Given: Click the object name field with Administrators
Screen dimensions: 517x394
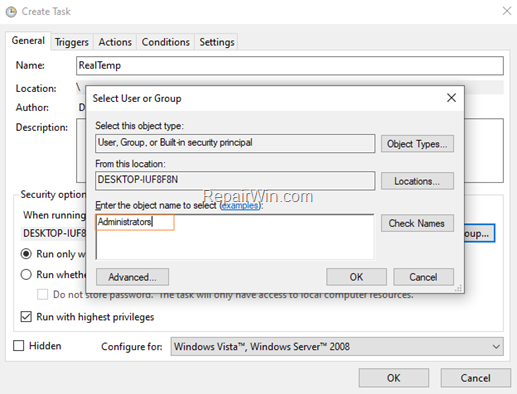Looking at the screenshot, I should point(235,237).
